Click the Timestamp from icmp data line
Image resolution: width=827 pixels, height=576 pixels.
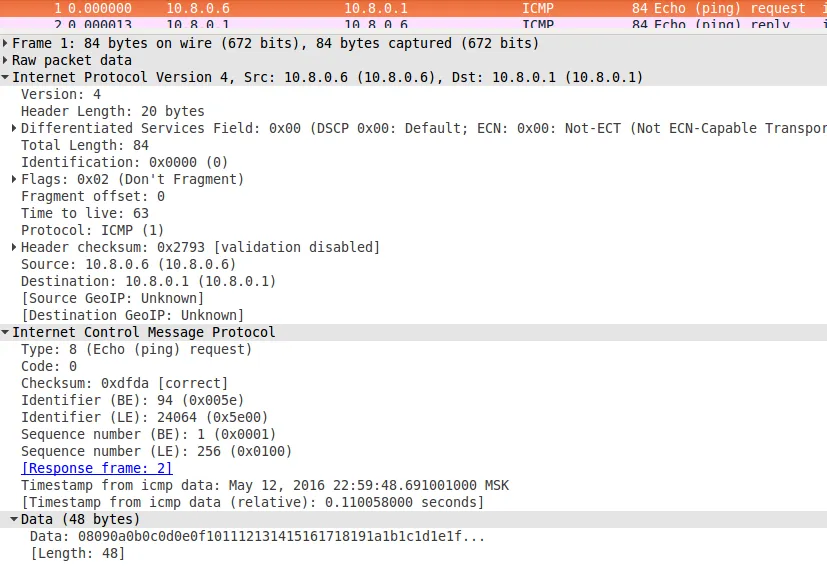click(264, 485)
